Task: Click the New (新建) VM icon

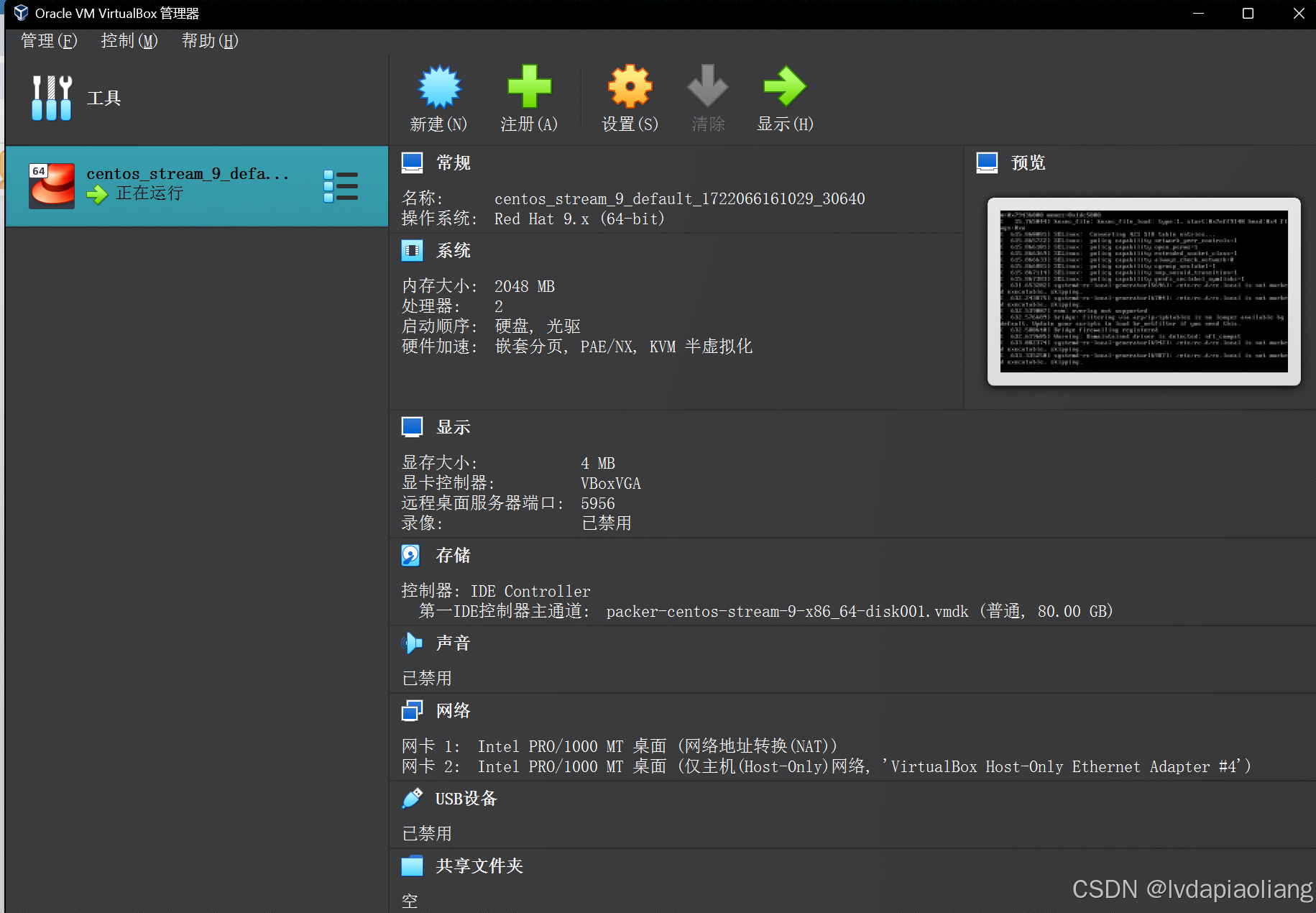Action: pyautogui.click(x=439, y=87)
